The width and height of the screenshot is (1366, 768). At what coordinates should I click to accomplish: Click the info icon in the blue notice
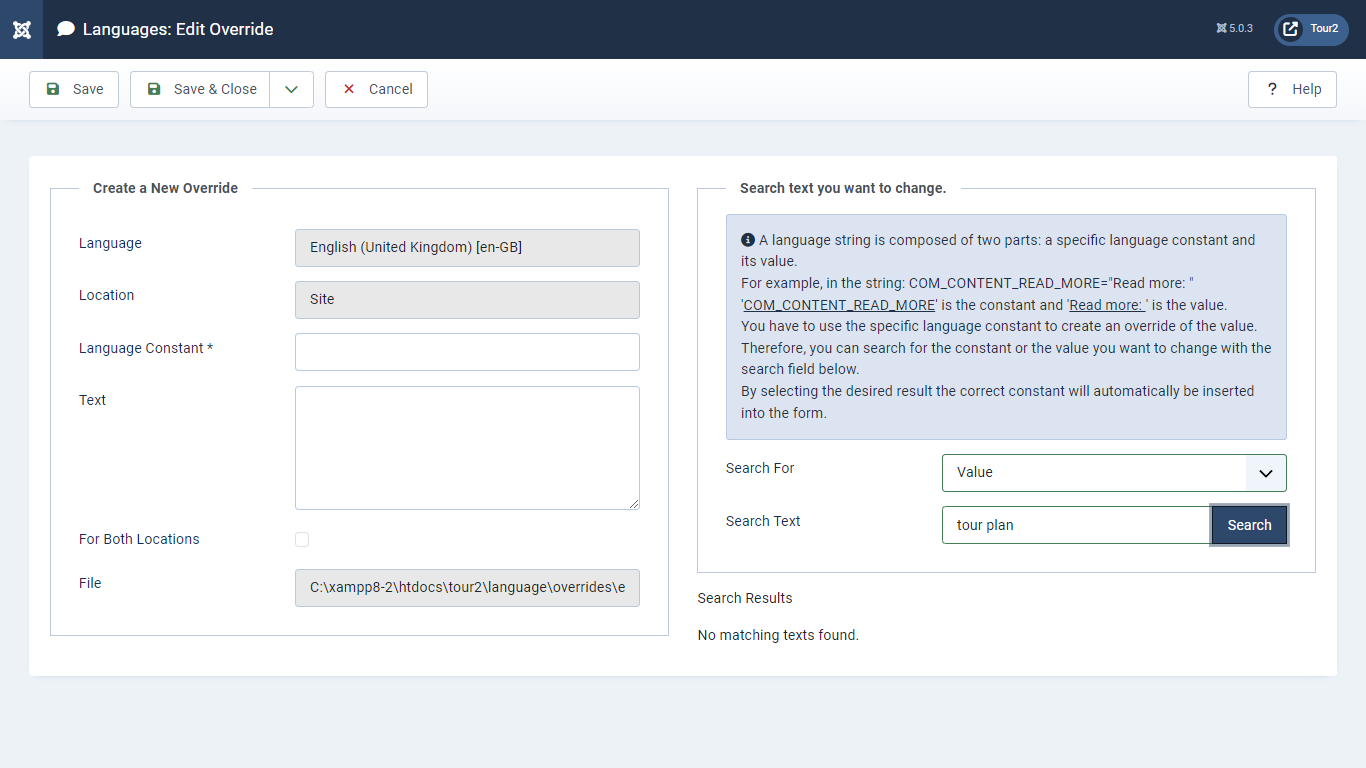click(748, 240)
